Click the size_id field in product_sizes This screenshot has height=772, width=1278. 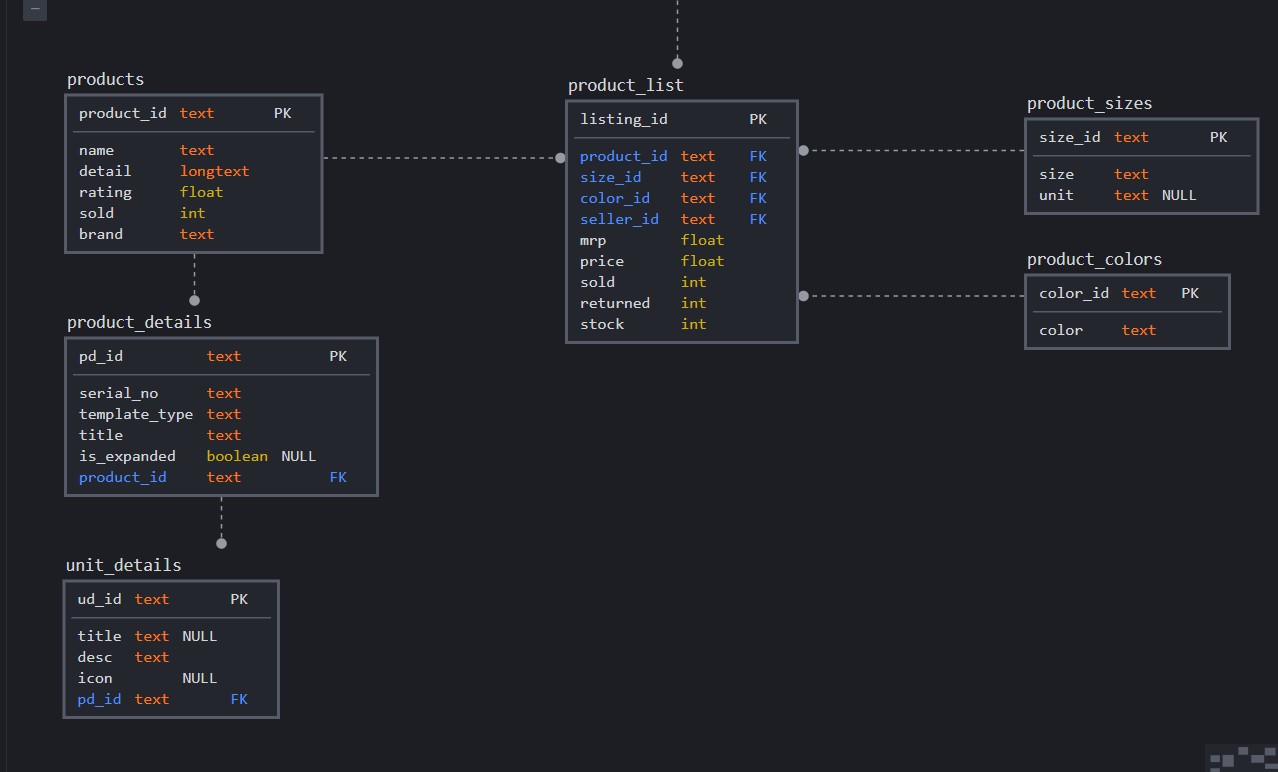click(1070, 137)
